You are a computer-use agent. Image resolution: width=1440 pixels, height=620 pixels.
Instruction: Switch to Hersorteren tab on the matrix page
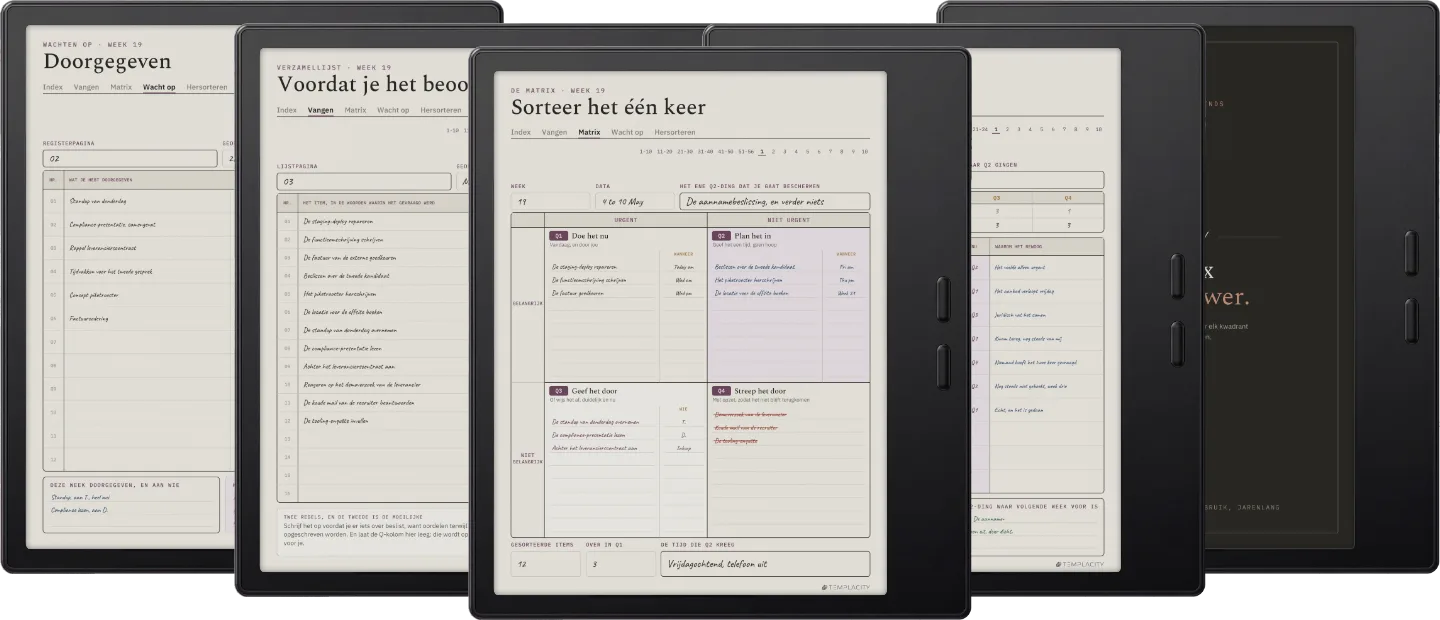[x=675, y=132]
